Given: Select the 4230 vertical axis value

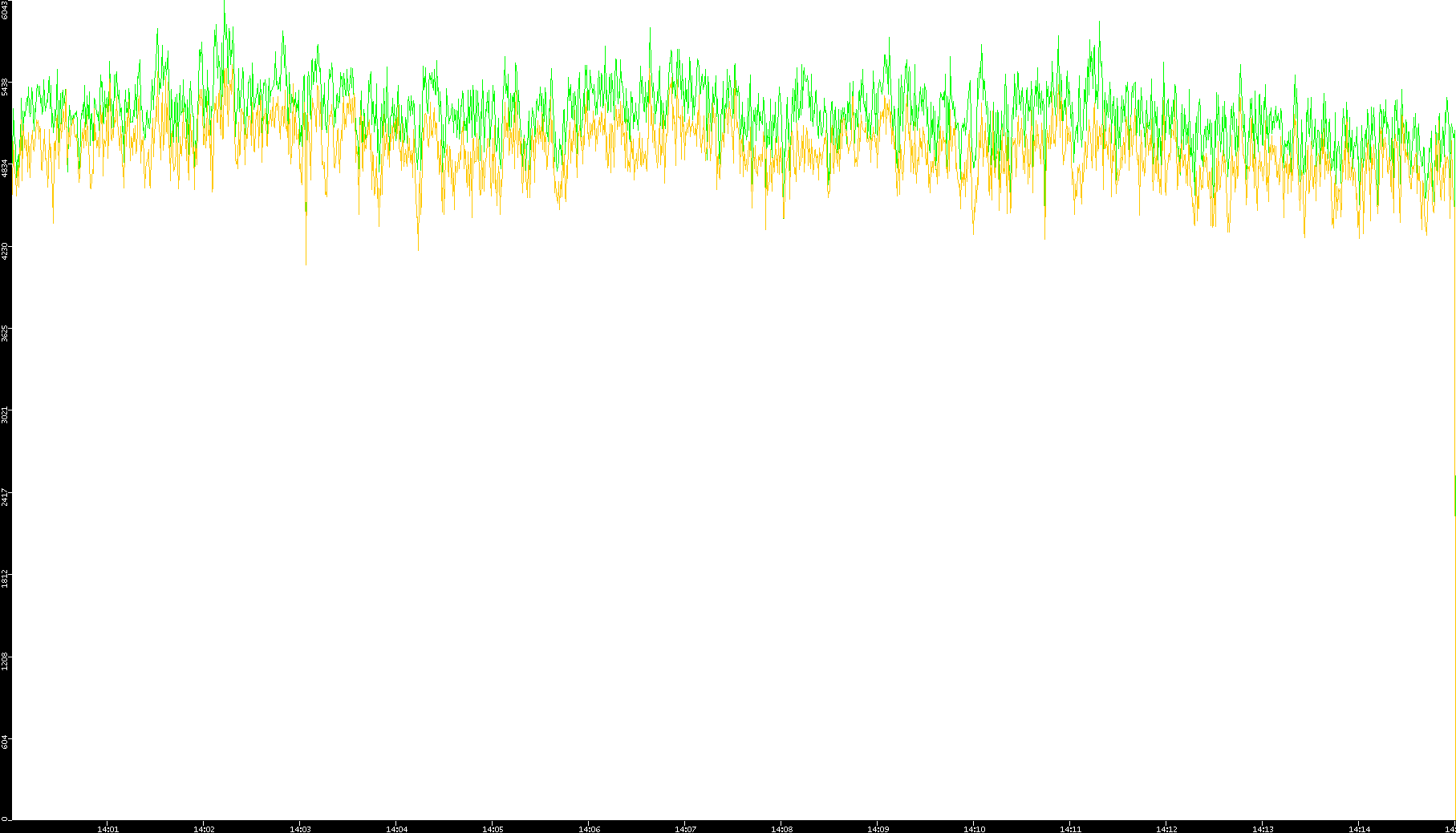Looking at the screenshot, I should click(6, 251).
